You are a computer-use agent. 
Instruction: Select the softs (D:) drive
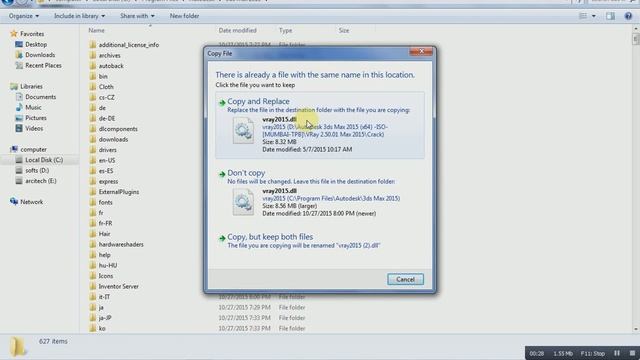37,171
